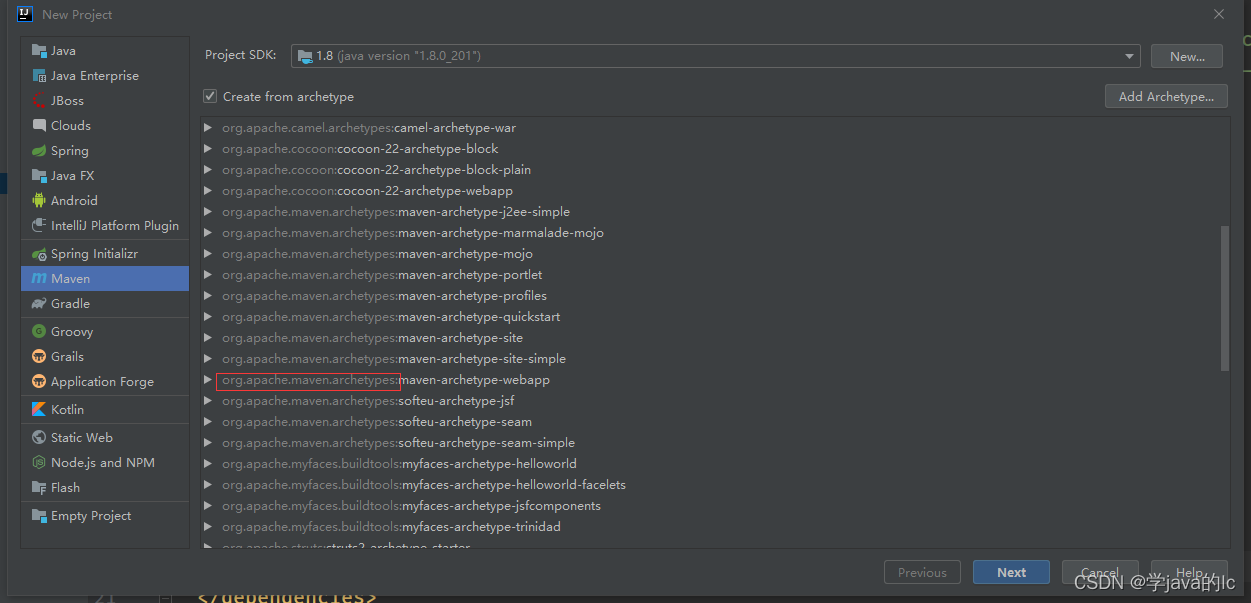Image resolution: width=1251 pixels, height=603 pixels.
Task: Select Kotlin project type
Action: coord(105,410)
